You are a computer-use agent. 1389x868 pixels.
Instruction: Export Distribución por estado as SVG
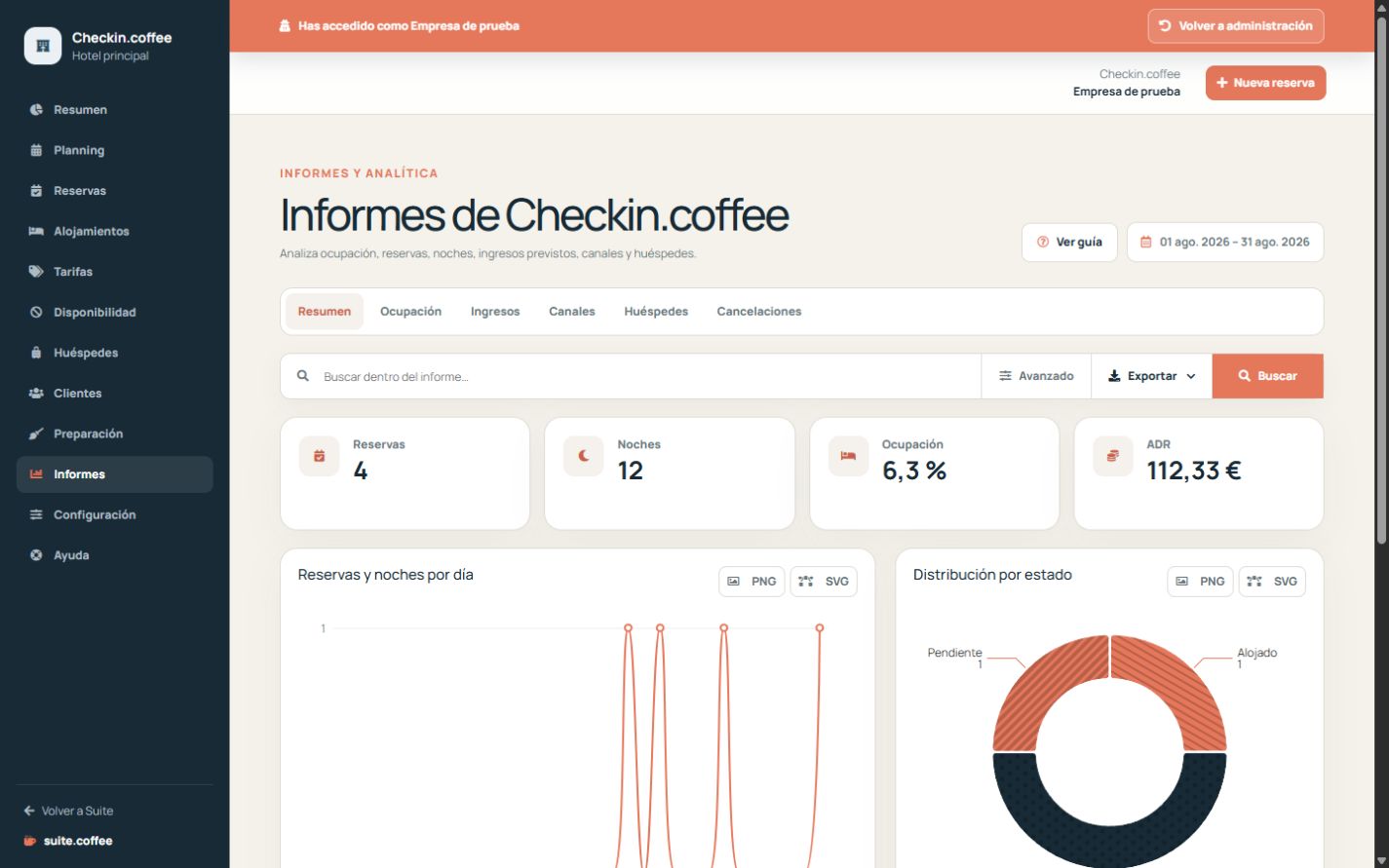tap(1272, 582)
